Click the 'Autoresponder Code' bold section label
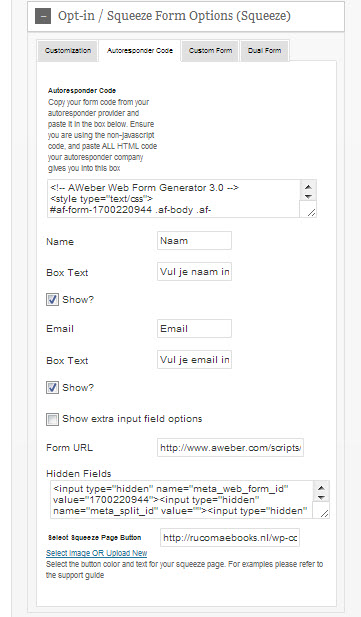The image size is (361, 617). tap(82, 91)
